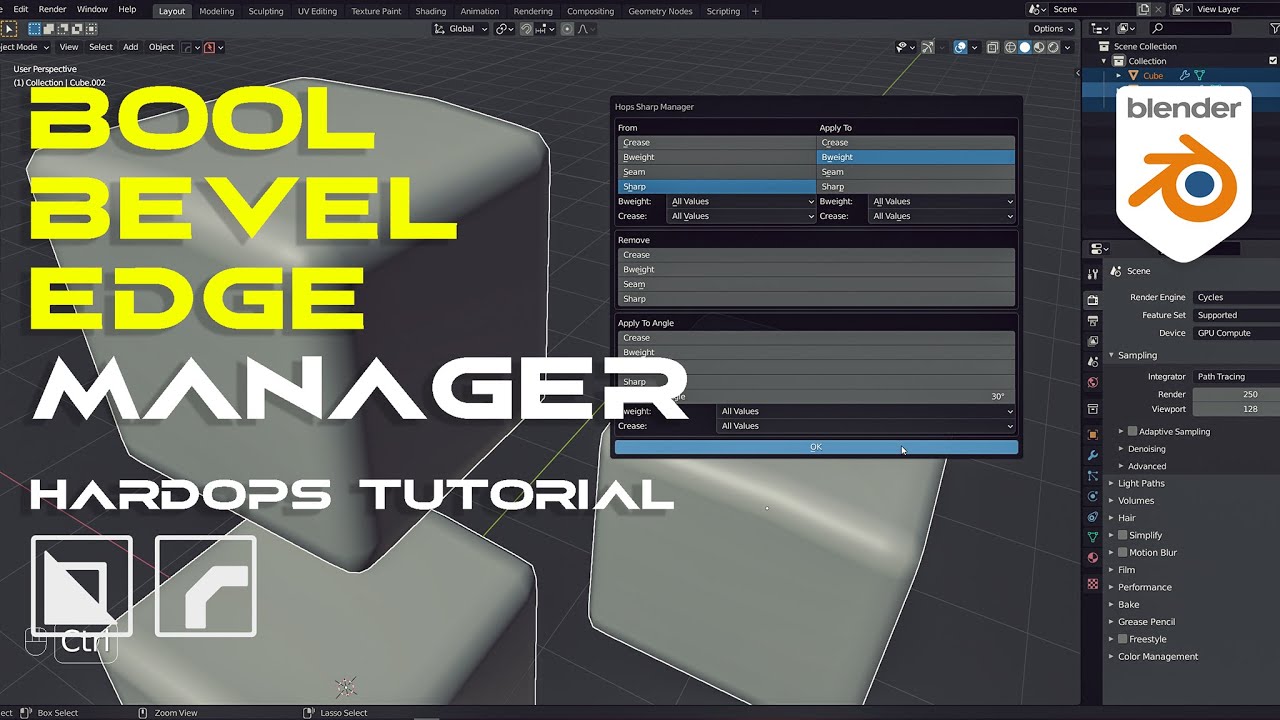Image resolution: width=1280 pixels, height=720 pixels.
Task: Open the Modifiers wrench properties tab
Action: coord(1092,455)
